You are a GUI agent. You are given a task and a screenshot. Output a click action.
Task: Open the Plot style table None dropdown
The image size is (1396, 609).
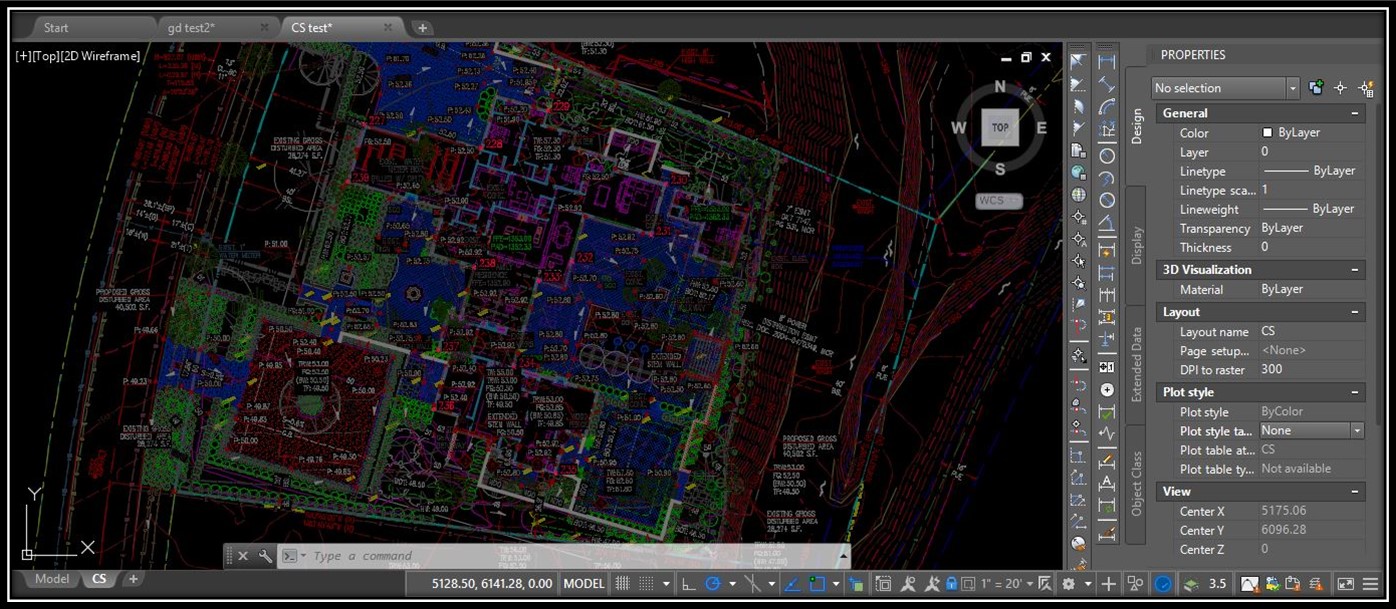(1312, 431)
